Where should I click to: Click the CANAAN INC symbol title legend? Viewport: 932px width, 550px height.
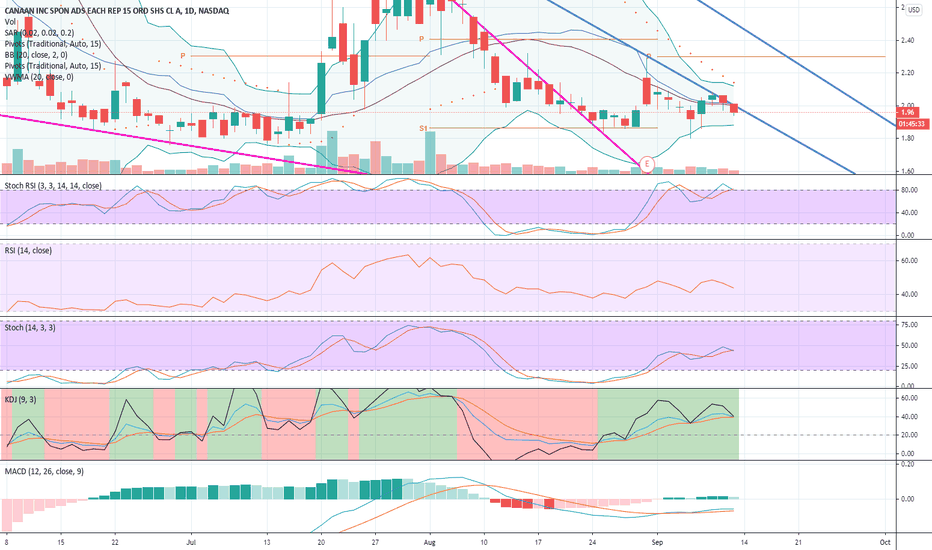point(116,11)
